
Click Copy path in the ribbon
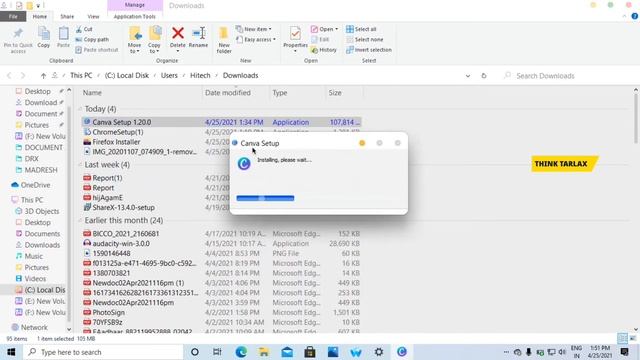click(x=92, y=40)
